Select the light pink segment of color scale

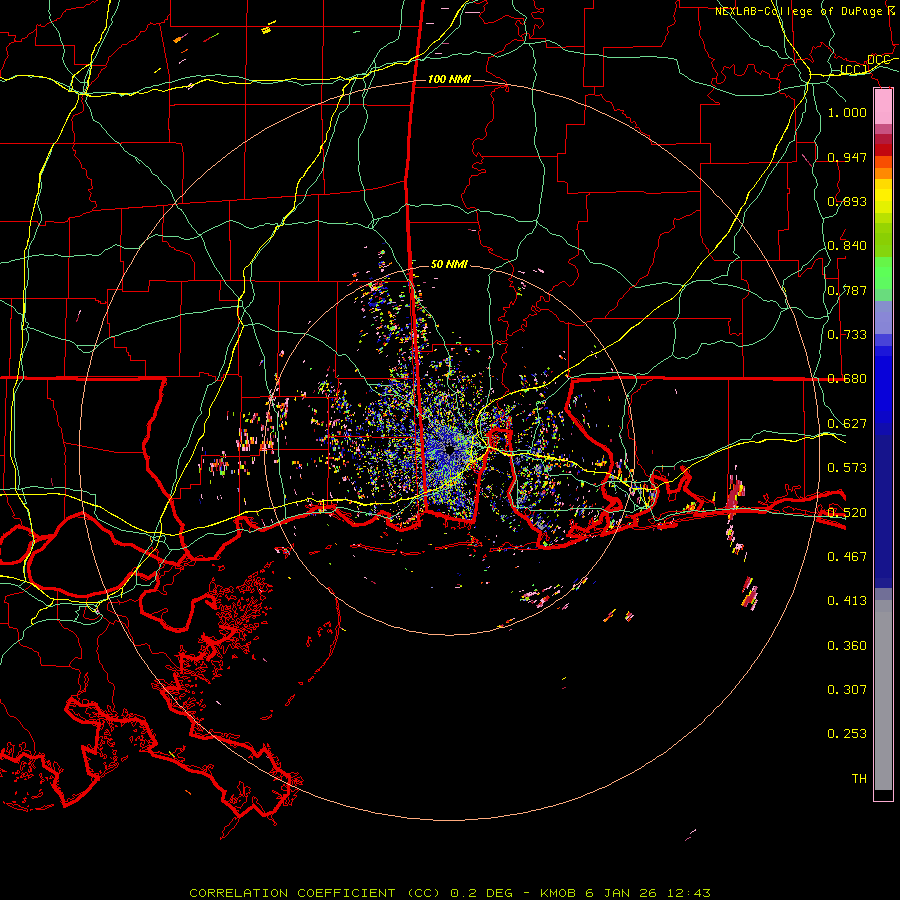tap(883, 107)
